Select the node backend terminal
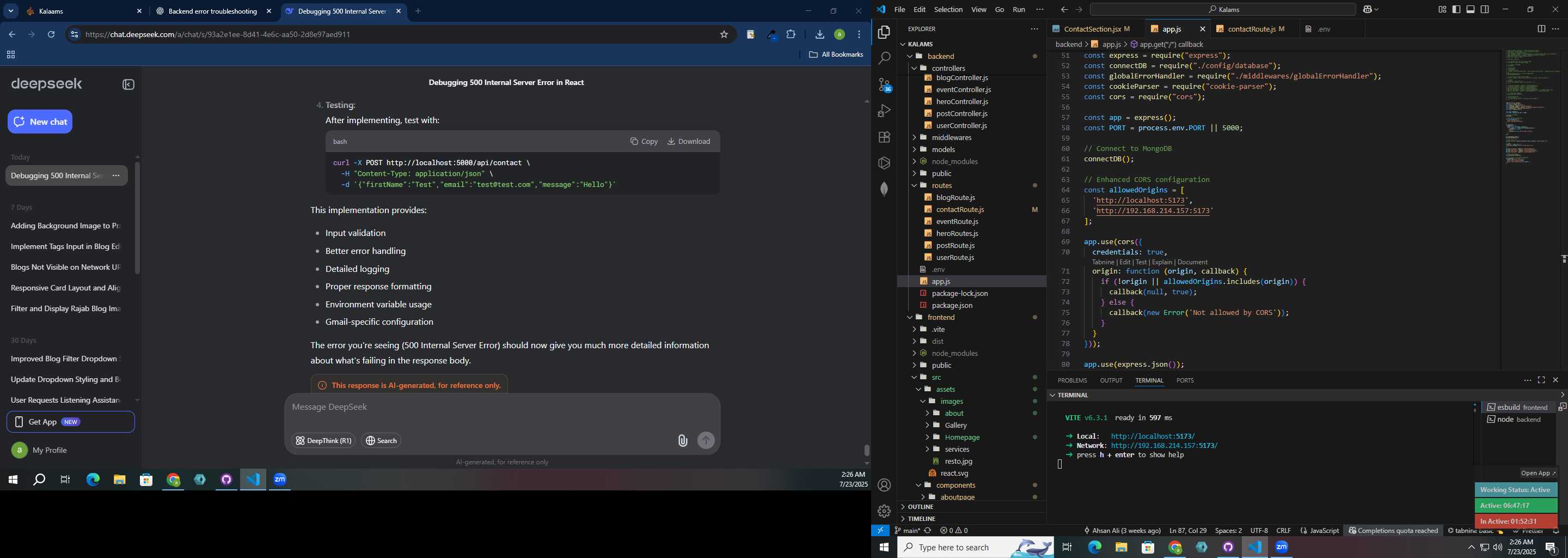This screenshot has width=1568, height=558. tap(1518, 420)
